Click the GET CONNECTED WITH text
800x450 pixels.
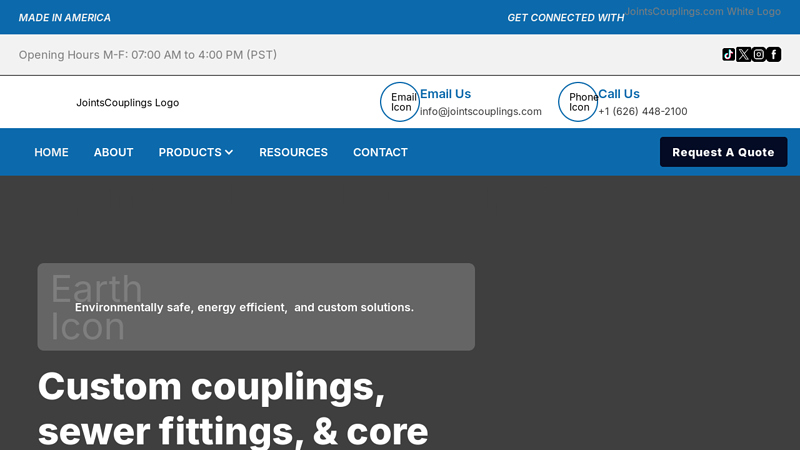[x=566, y=17]
